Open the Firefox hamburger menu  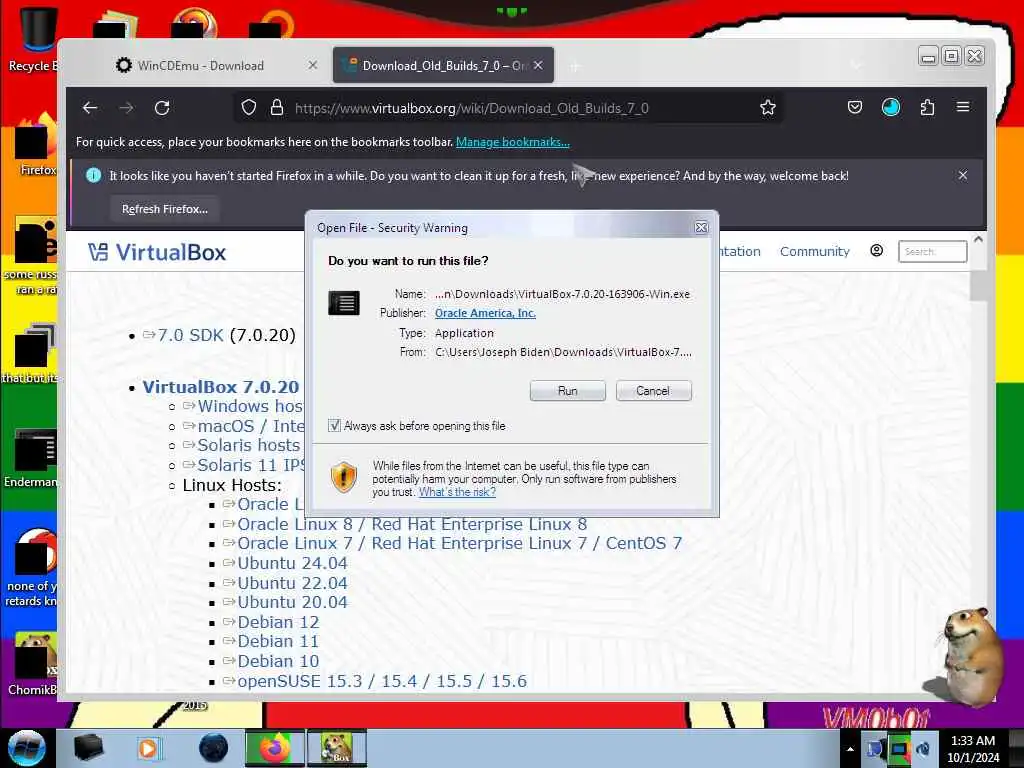click(963, 107)
